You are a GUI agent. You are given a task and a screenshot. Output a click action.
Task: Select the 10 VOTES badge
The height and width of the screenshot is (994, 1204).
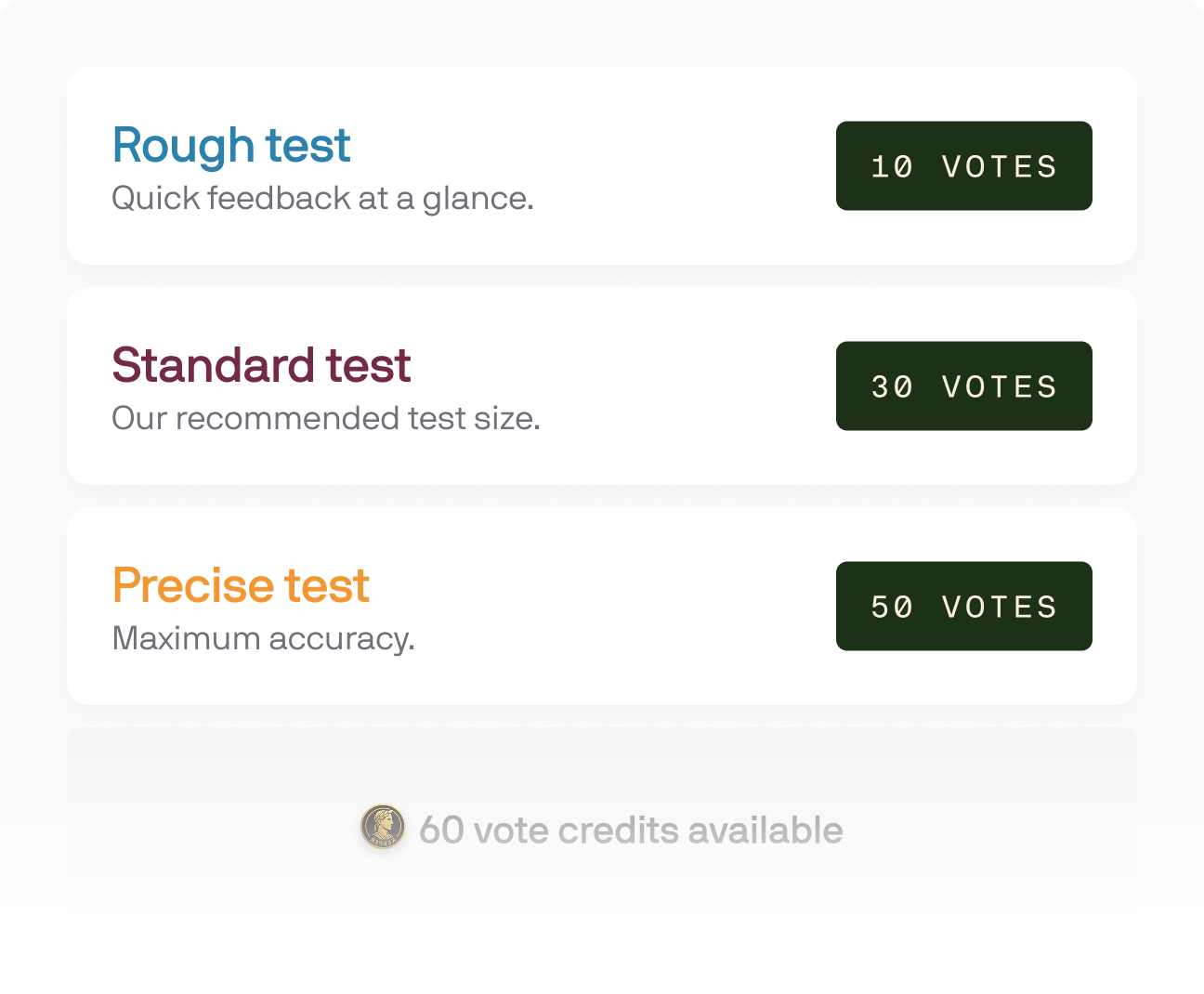coord(963,165)
